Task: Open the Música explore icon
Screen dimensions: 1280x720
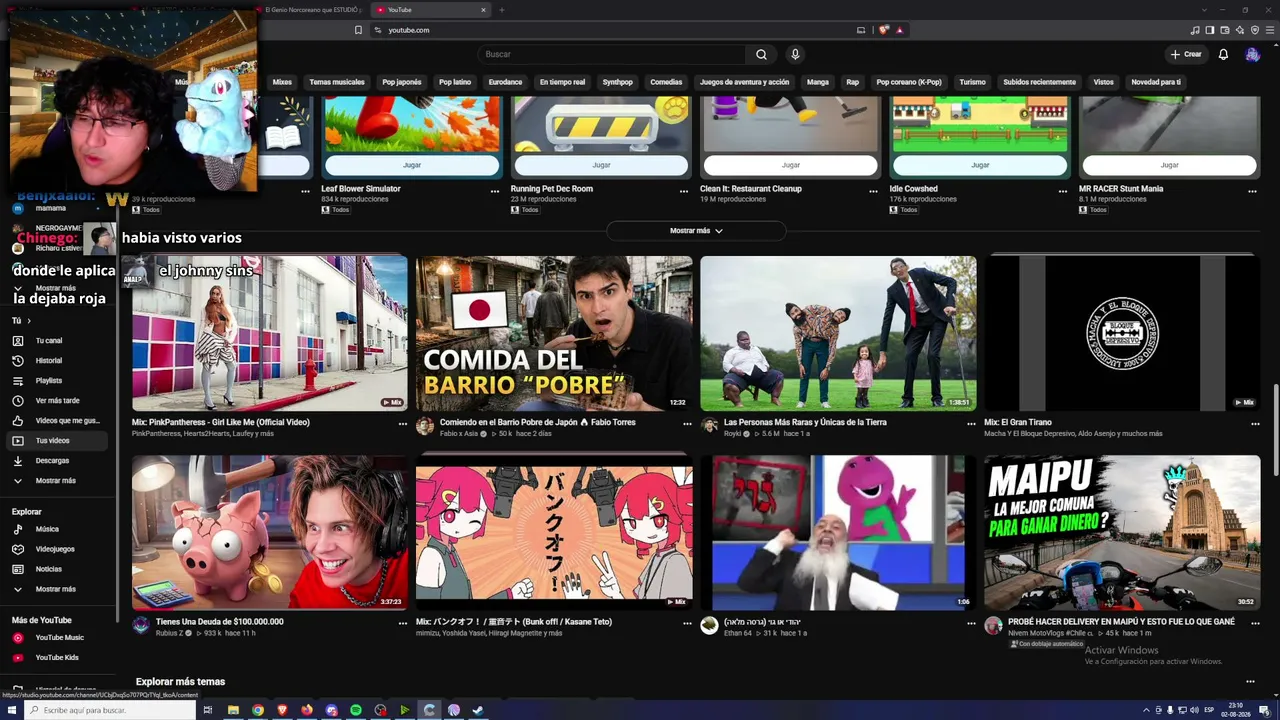Action: pyautogui.click(x=17, y=529)
